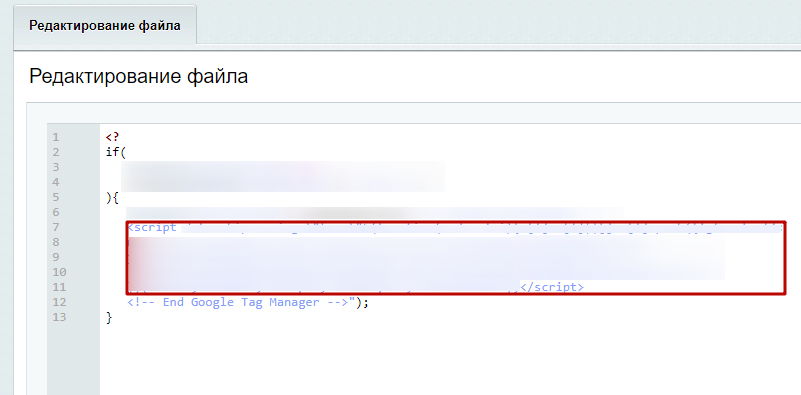Click the "Редактирование файла" page heading
The height and width of the screenshot is (395, 801).
point(138,76)
